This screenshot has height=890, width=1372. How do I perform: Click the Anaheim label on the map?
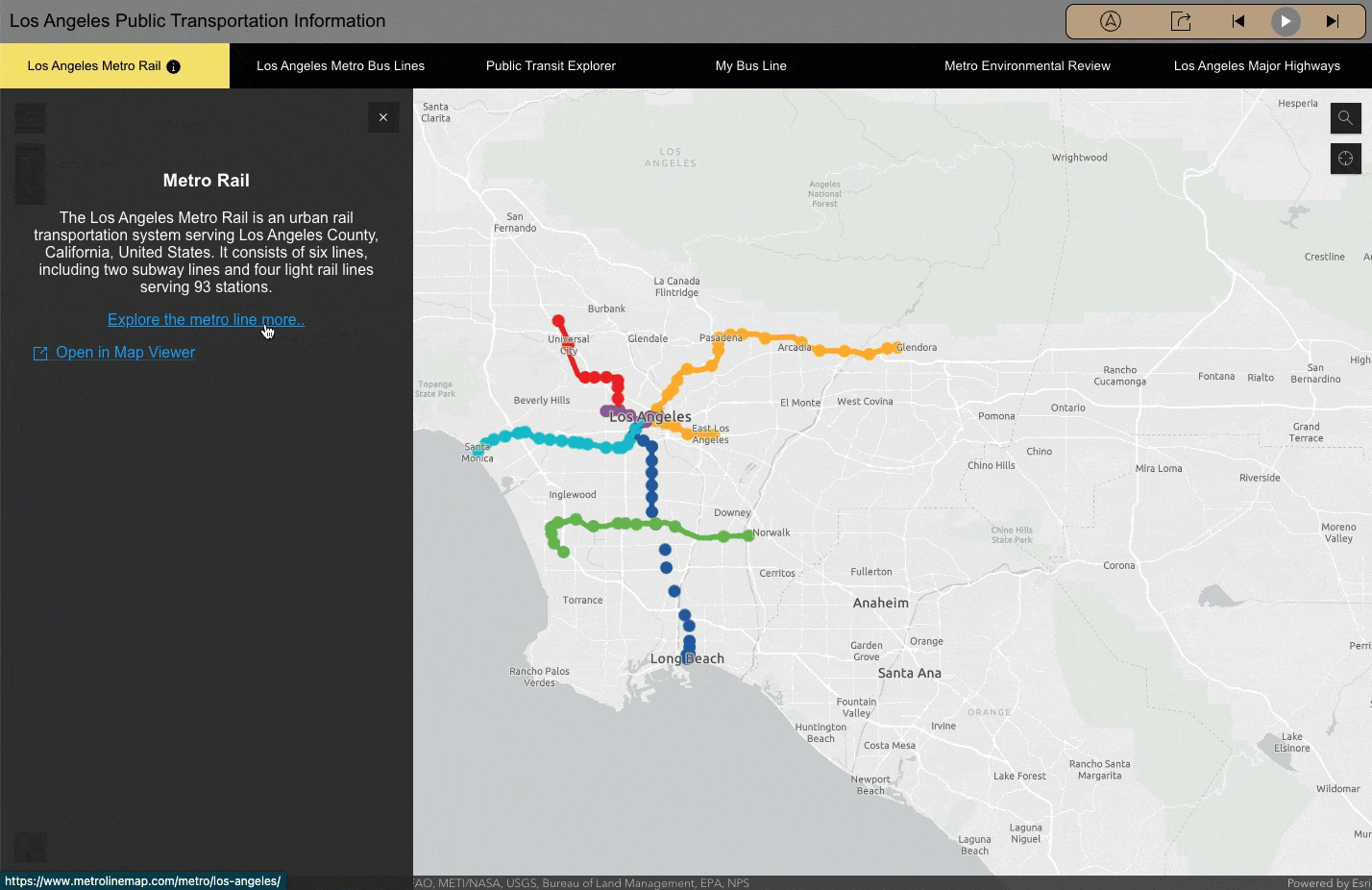[x=880, y=604]
